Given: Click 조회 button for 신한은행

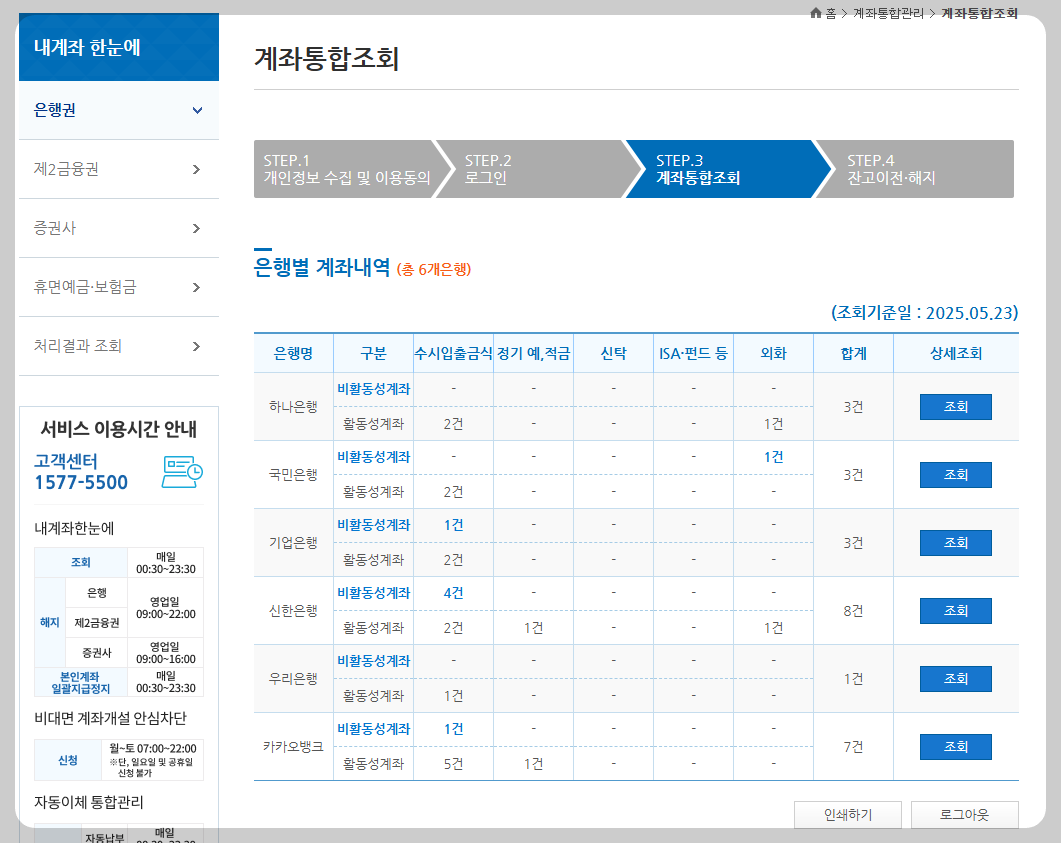Looking at the screenshot, I should (x=955, y=611).
